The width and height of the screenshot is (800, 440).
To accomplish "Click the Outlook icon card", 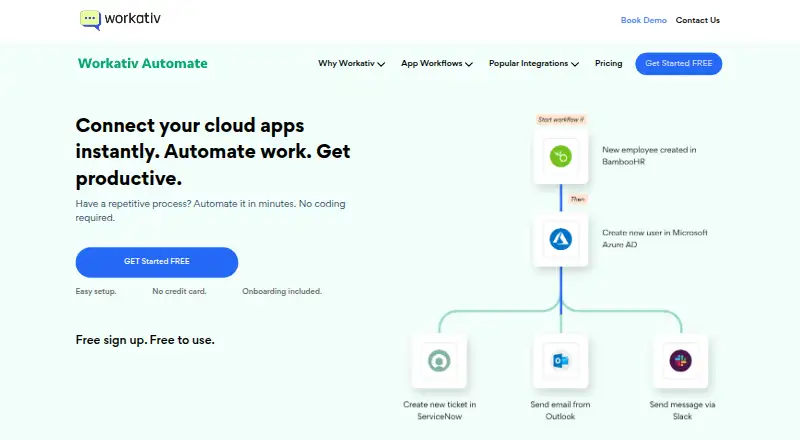I will coord(561,361).
